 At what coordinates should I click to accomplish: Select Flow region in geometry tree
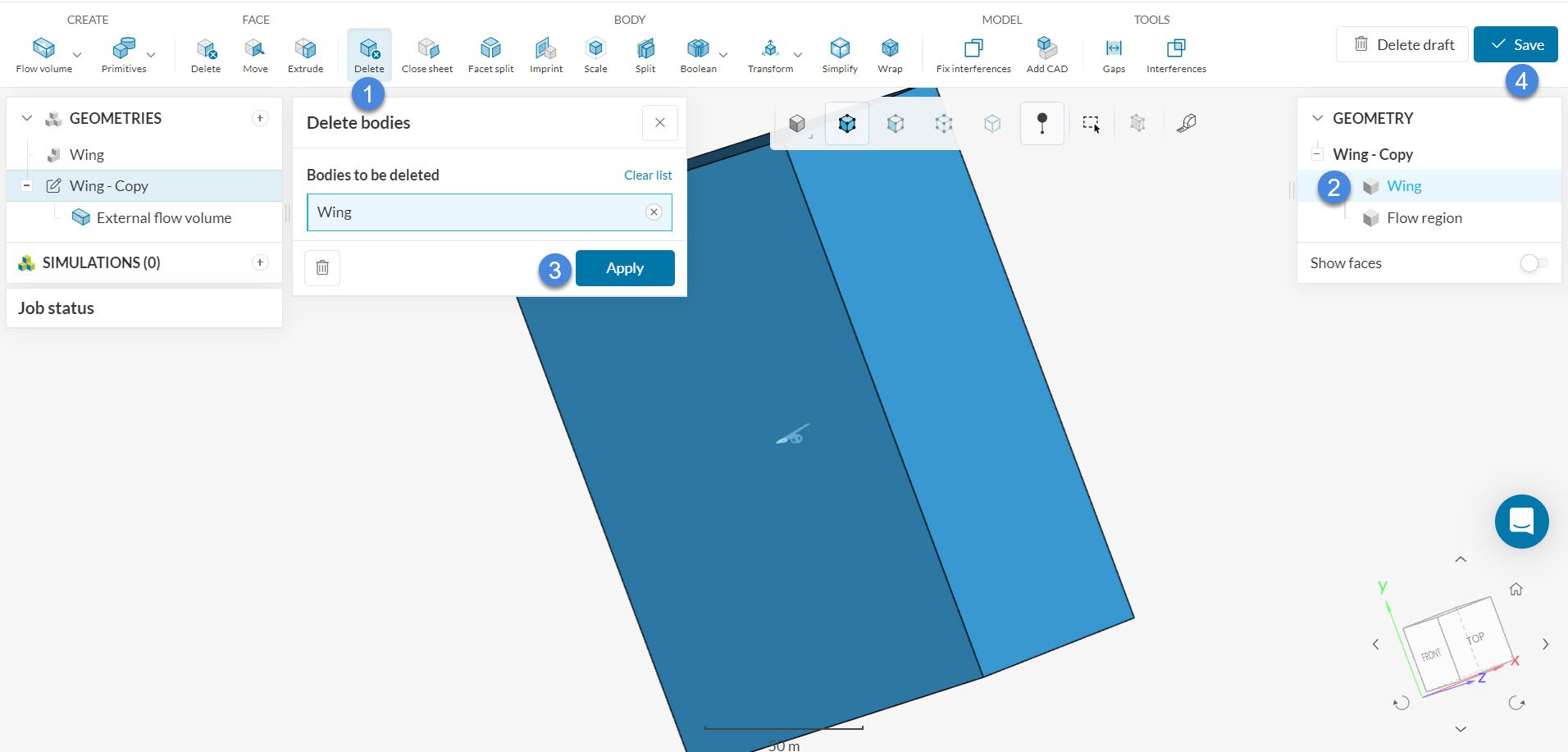coord(1424,218)
